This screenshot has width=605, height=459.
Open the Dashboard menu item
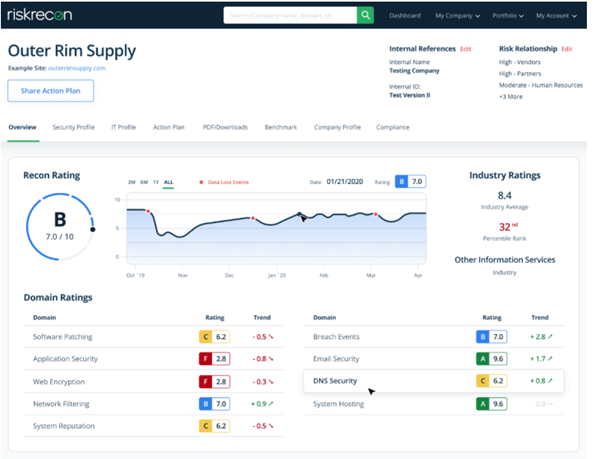[x=405, y=15]
